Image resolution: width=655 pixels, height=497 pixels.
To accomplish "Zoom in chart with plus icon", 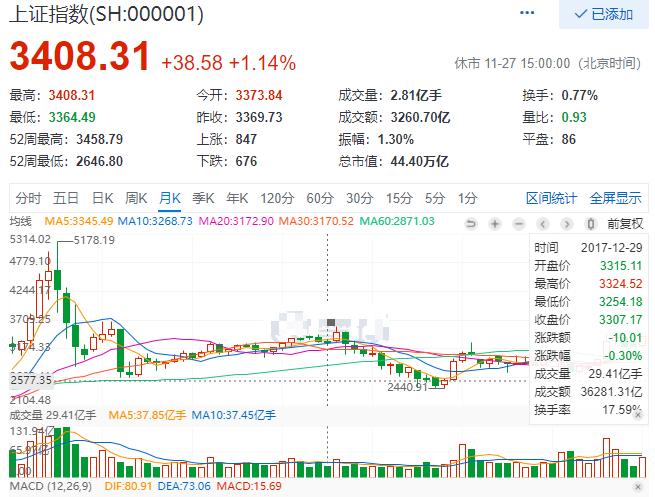I will pos(495,224).
